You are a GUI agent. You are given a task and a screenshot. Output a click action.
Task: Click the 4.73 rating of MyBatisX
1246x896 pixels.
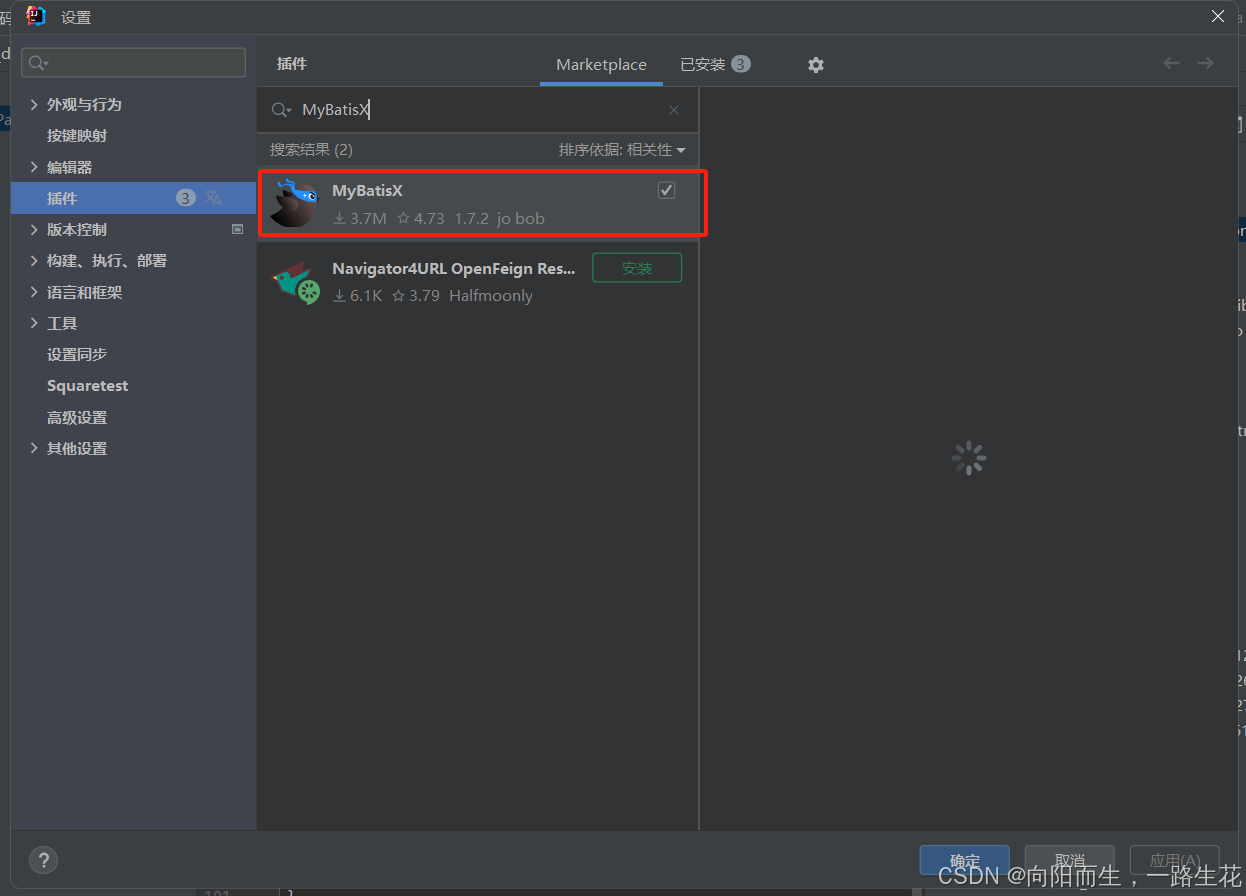pos(421,218)
